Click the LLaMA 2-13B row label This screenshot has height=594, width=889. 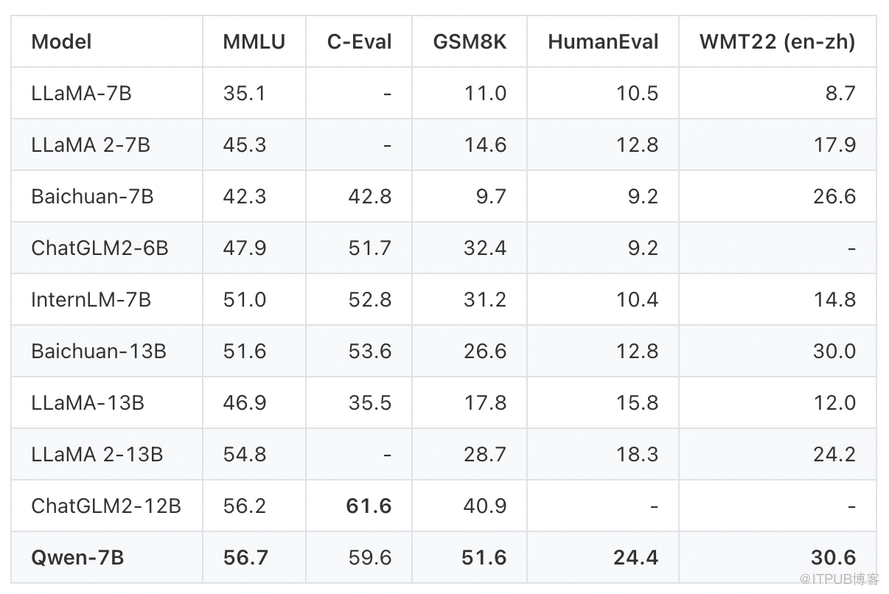click(96, 455)
